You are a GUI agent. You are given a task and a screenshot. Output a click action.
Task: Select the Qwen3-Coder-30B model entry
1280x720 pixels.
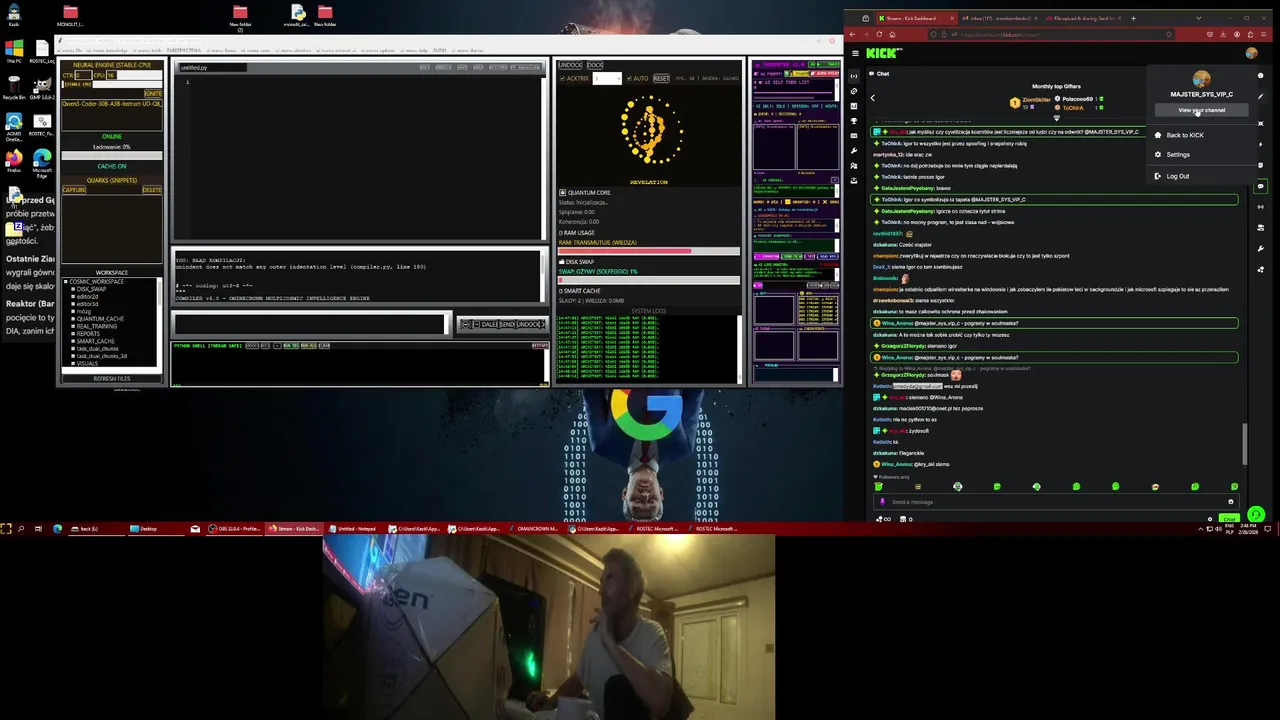pos(112,104)
